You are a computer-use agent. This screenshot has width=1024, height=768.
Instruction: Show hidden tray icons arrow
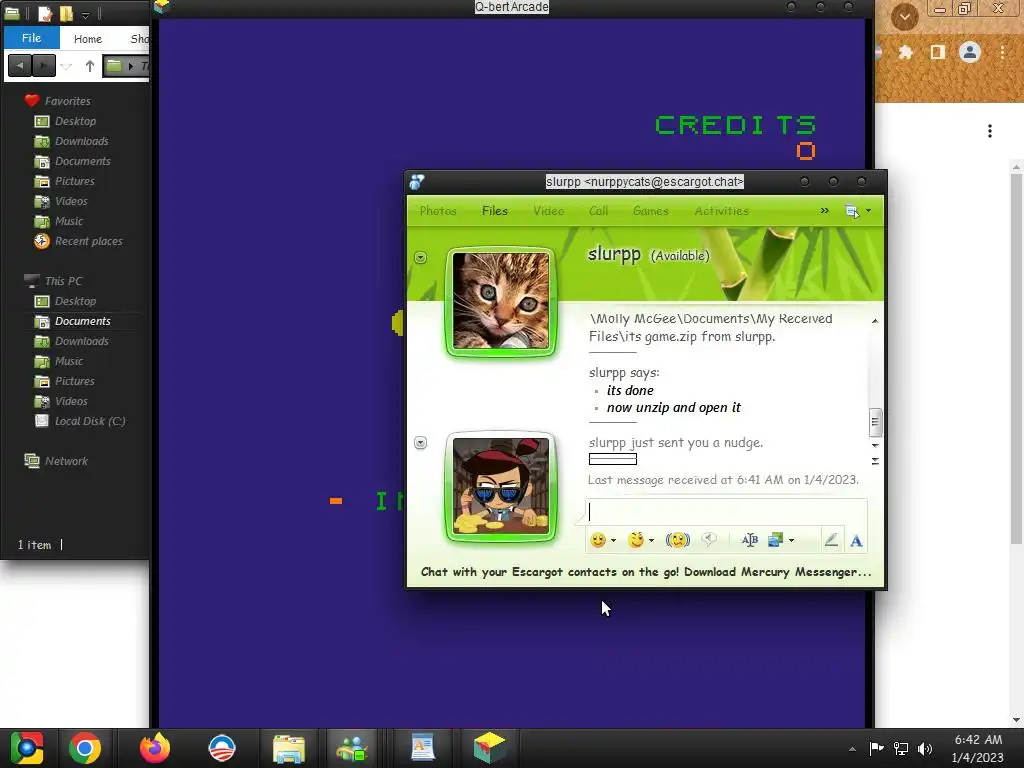pos(852,748)
